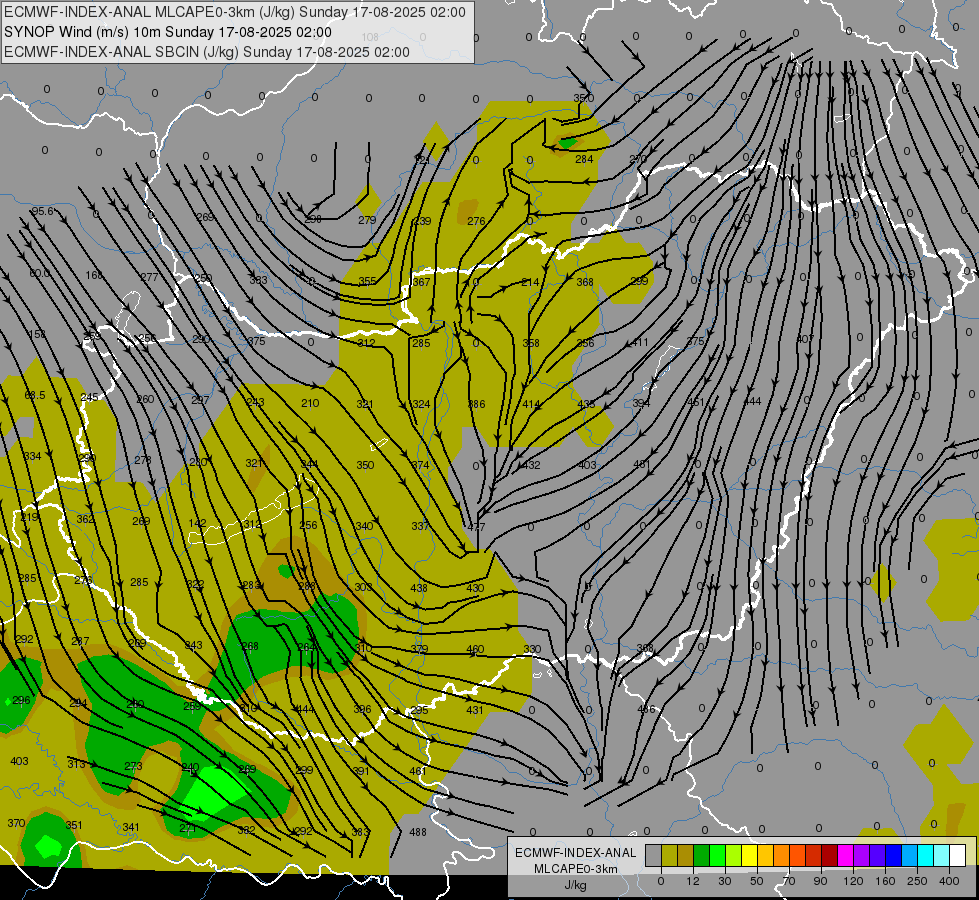Click the map value '477'
The image size is (979, 900).
point(476,527)
